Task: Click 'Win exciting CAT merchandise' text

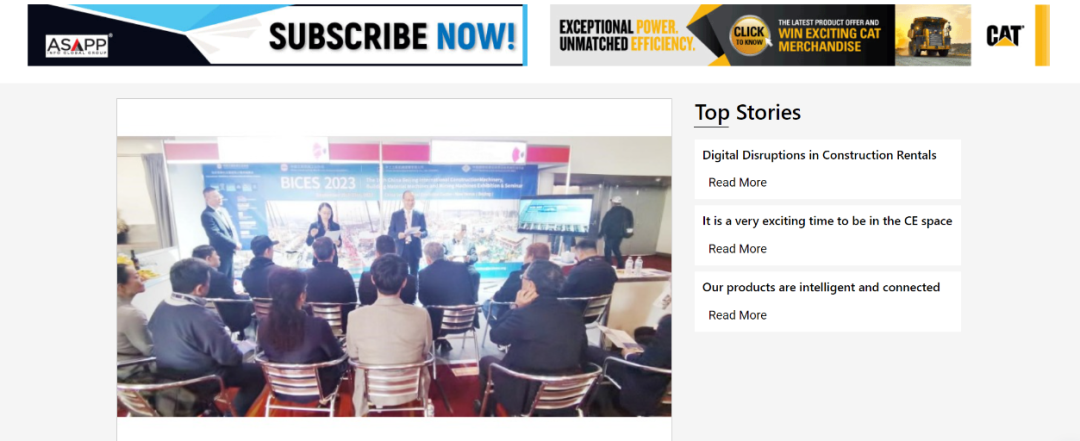Action: [x=829, y=41]
